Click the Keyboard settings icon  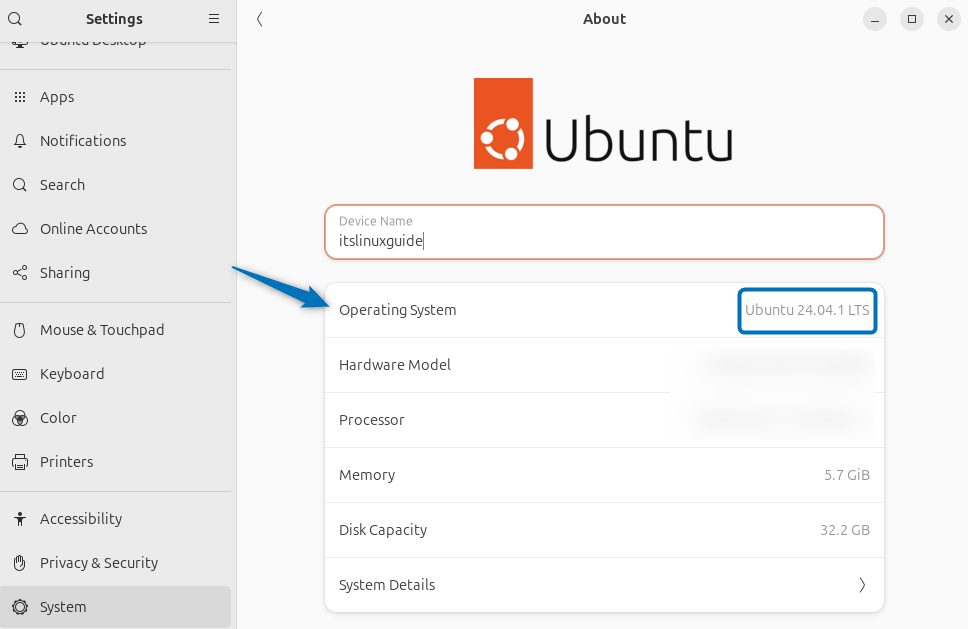coord(19,373)
